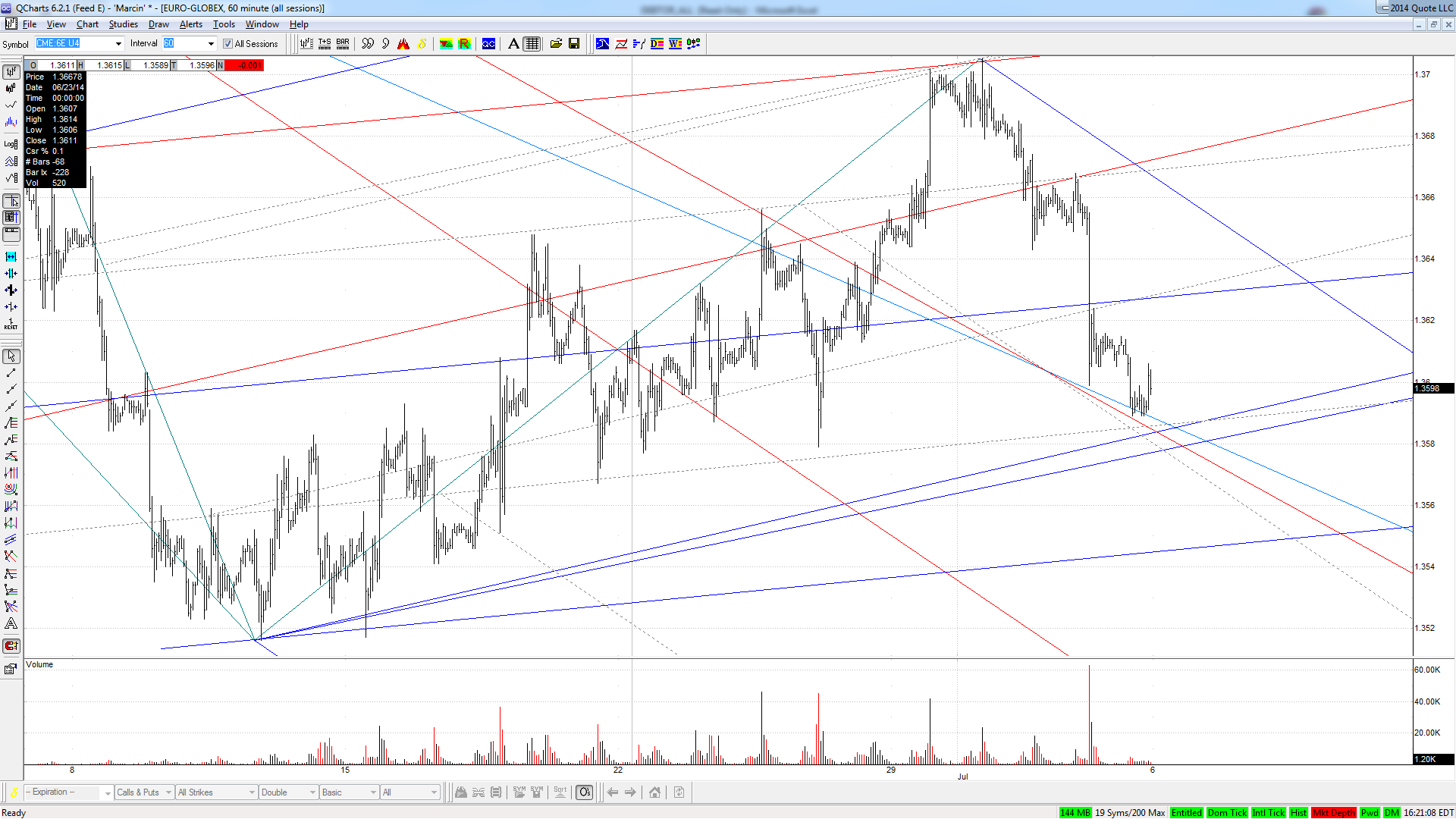Screen dimensions: 1456x819
Task: Click the T+S time and sales icon
Action: (325, 44)
